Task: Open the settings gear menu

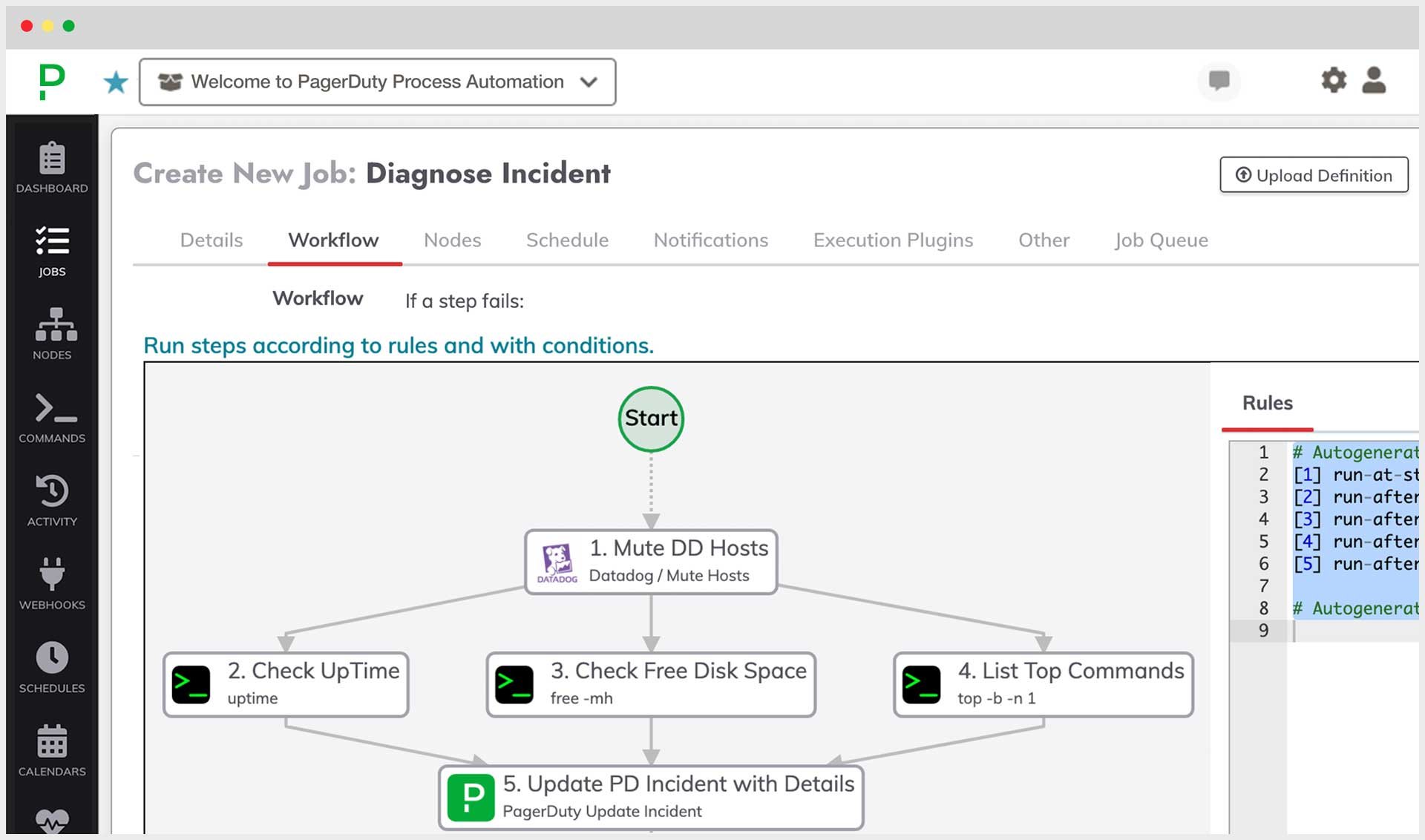Action: click(x=1334, y=80)
